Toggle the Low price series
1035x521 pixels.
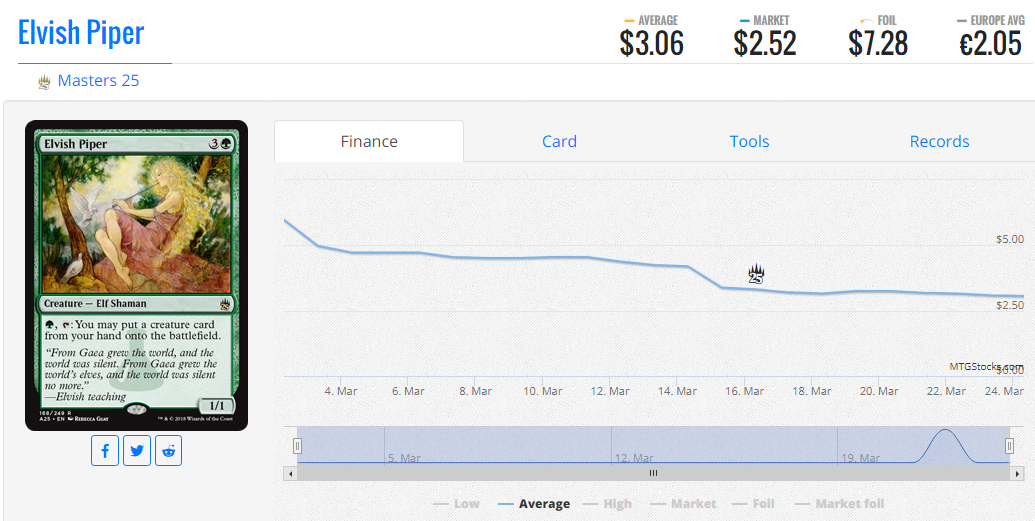click(456, 504)
